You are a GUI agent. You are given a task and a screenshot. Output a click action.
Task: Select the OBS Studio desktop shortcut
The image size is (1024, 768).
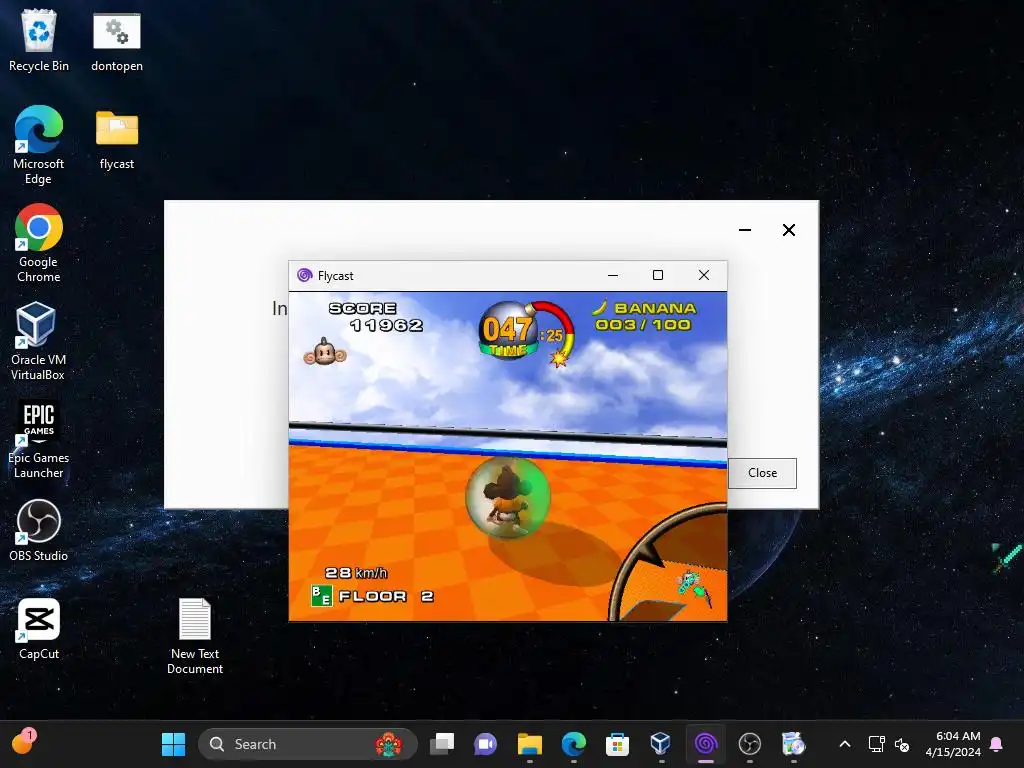click(39, 530)
